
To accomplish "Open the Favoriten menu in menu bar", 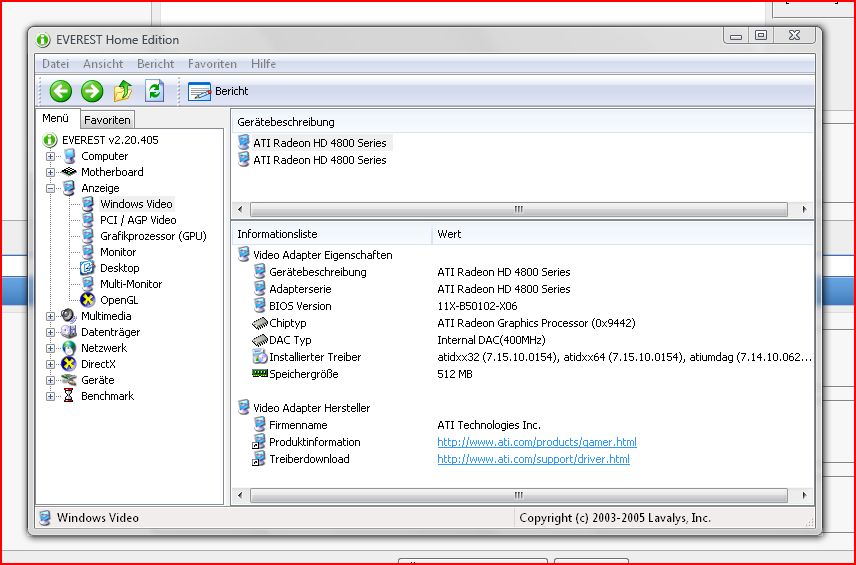I will [212, 64].
